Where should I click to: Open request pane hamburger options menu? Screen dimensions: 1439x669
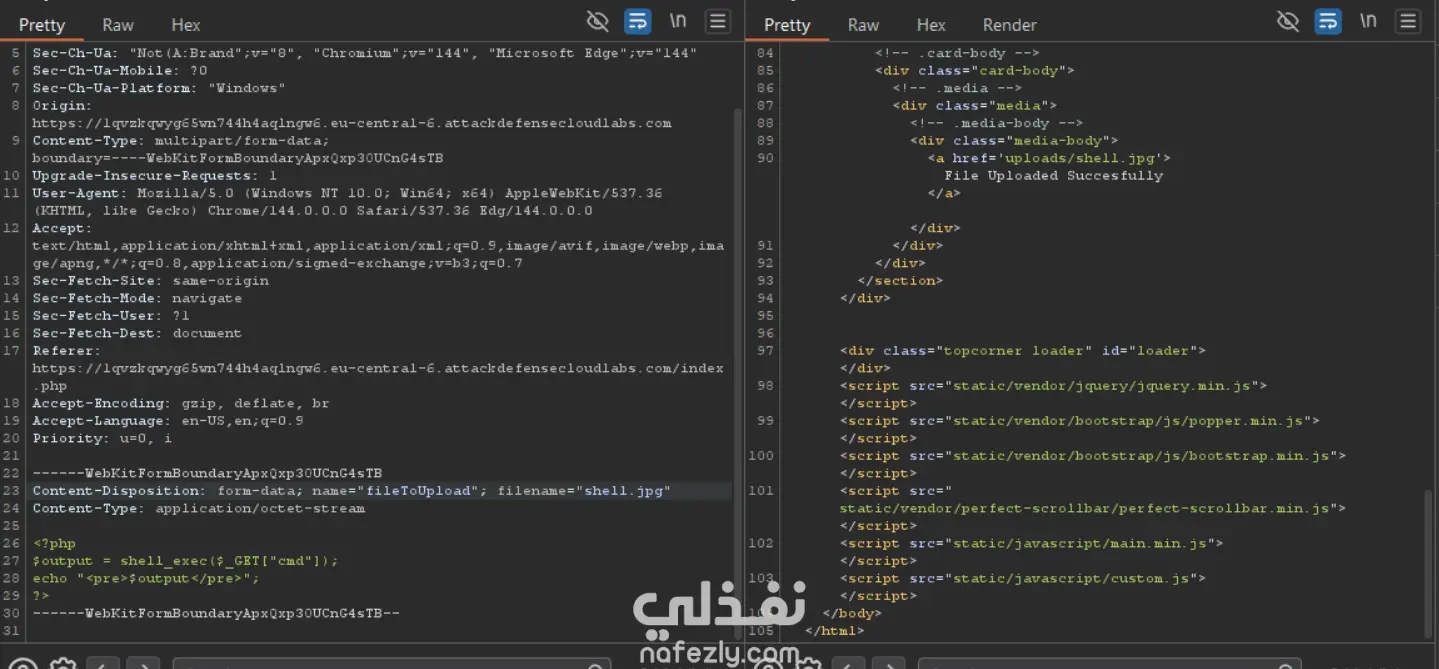[717, 21]
